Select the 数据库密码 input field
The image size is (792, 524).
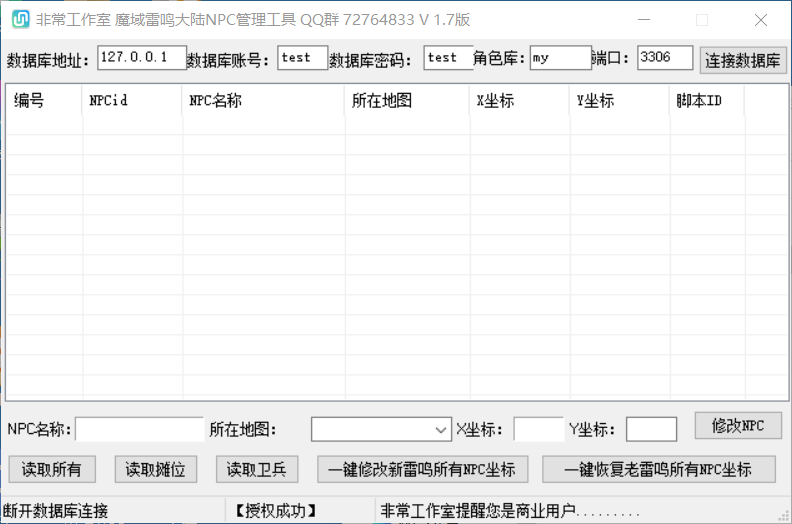coord(448,57)
